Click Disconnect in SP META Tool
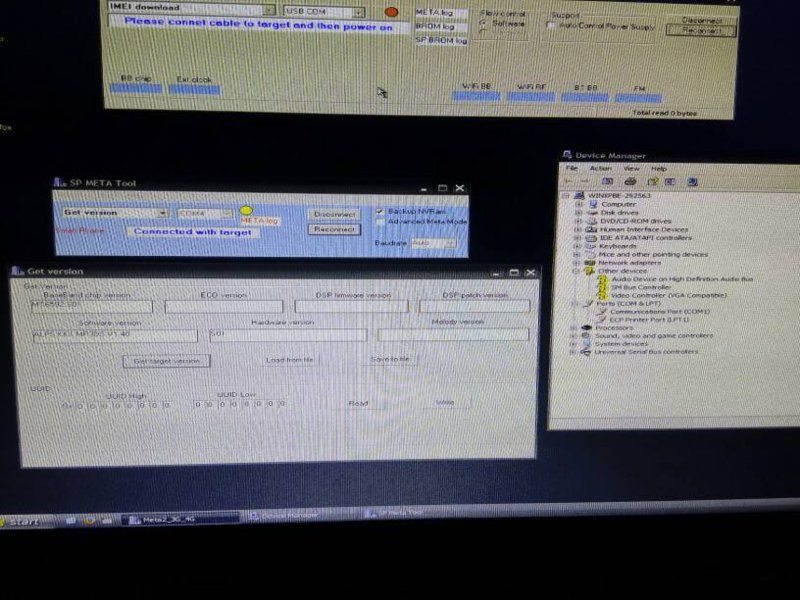This screenshot has width=800, height=600. (334, 214)
